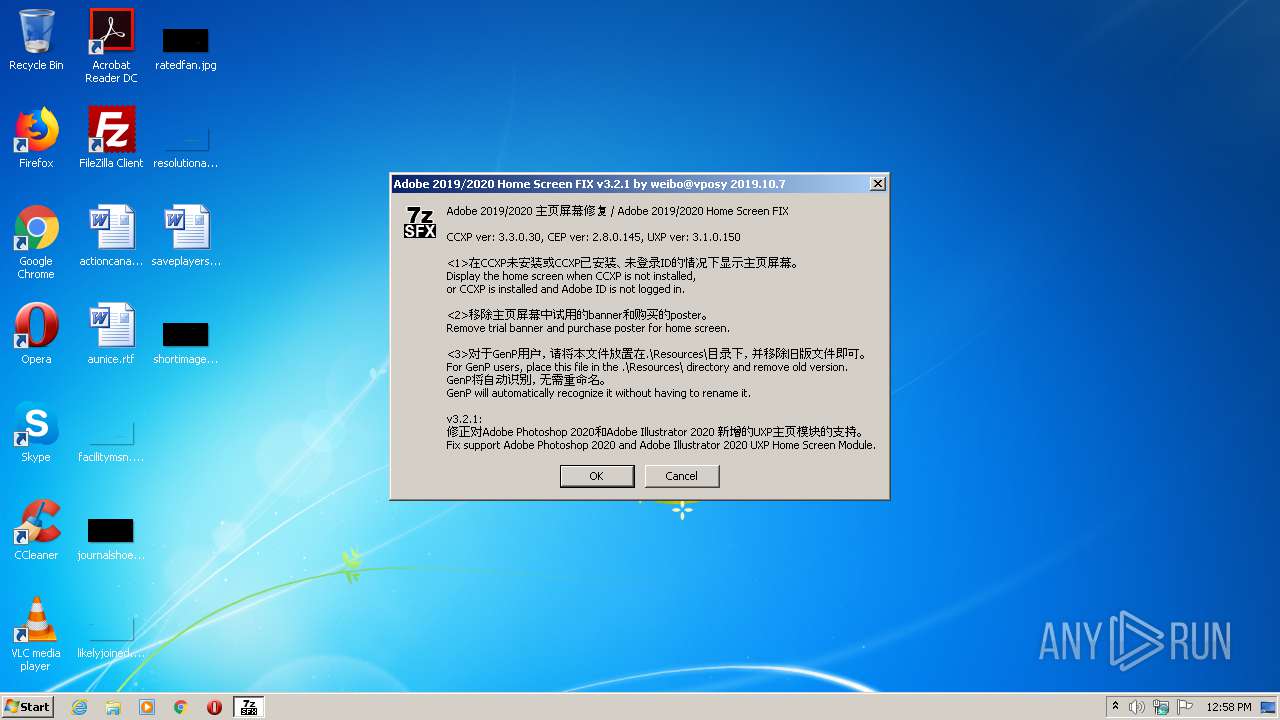Viewport: 1280px width, 720px height.
Task: Click 'For GenP users, place this file' line
Action: (x=647, y=367)
